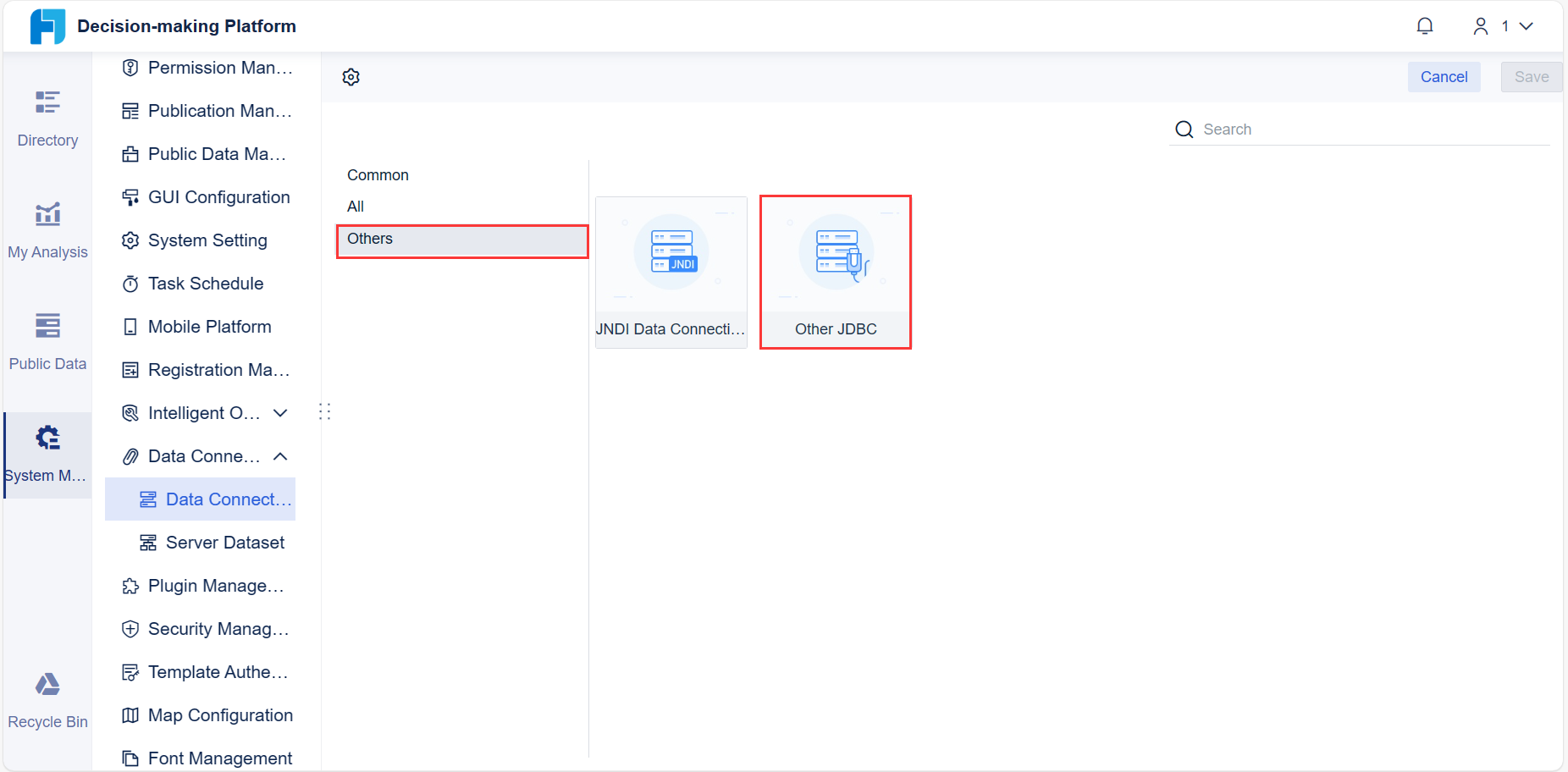The width and height of the screenshot is (1568, 772).
Task: Open My Analysis in the sidebar
Action: 47,230
